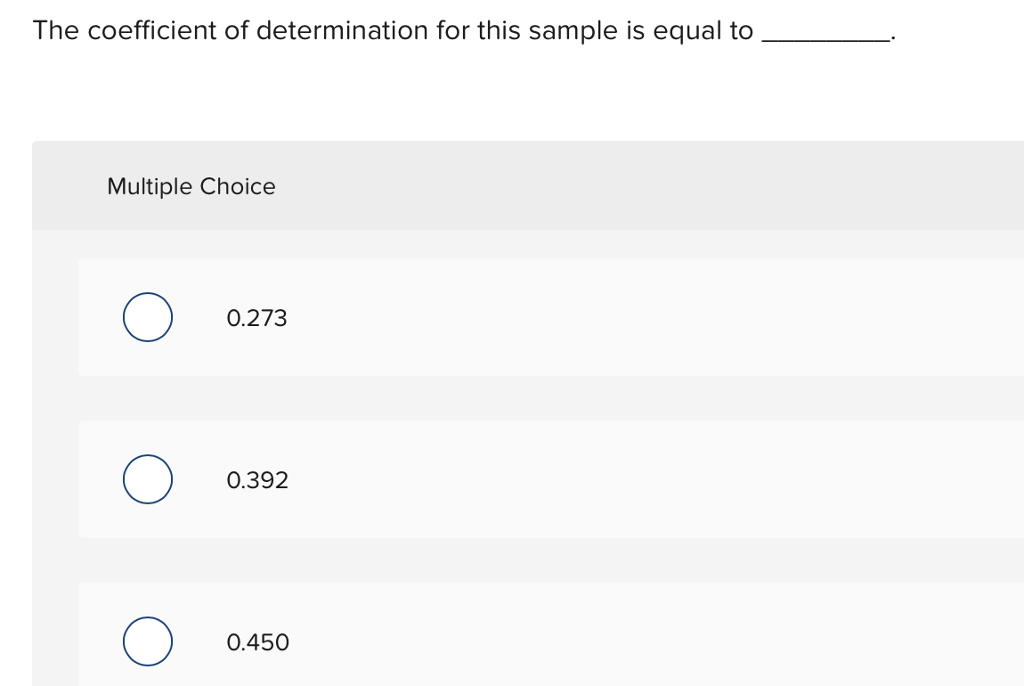The height and width of the screenshot is (686, 1024).
Task: Click the word "this" in the question
Action: pyautogui.click(x=499, y=30)
